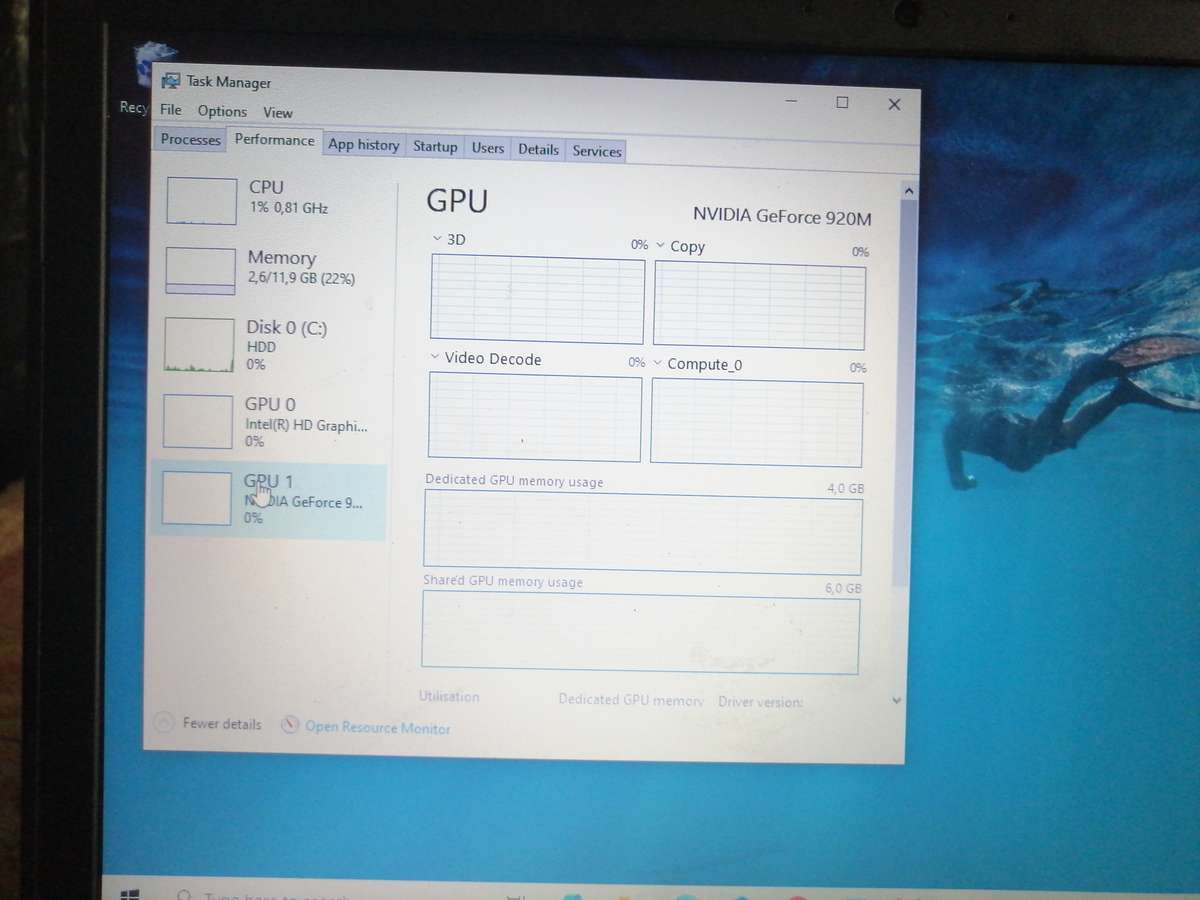Click the Recycle Bin on the desktop

click(x=151, y=58)
